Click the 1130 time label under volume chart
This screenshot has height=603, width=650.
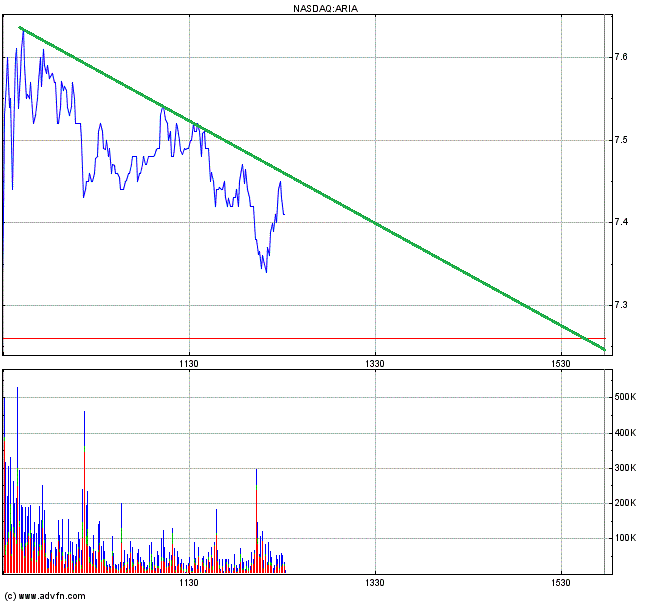coord(189,582)
